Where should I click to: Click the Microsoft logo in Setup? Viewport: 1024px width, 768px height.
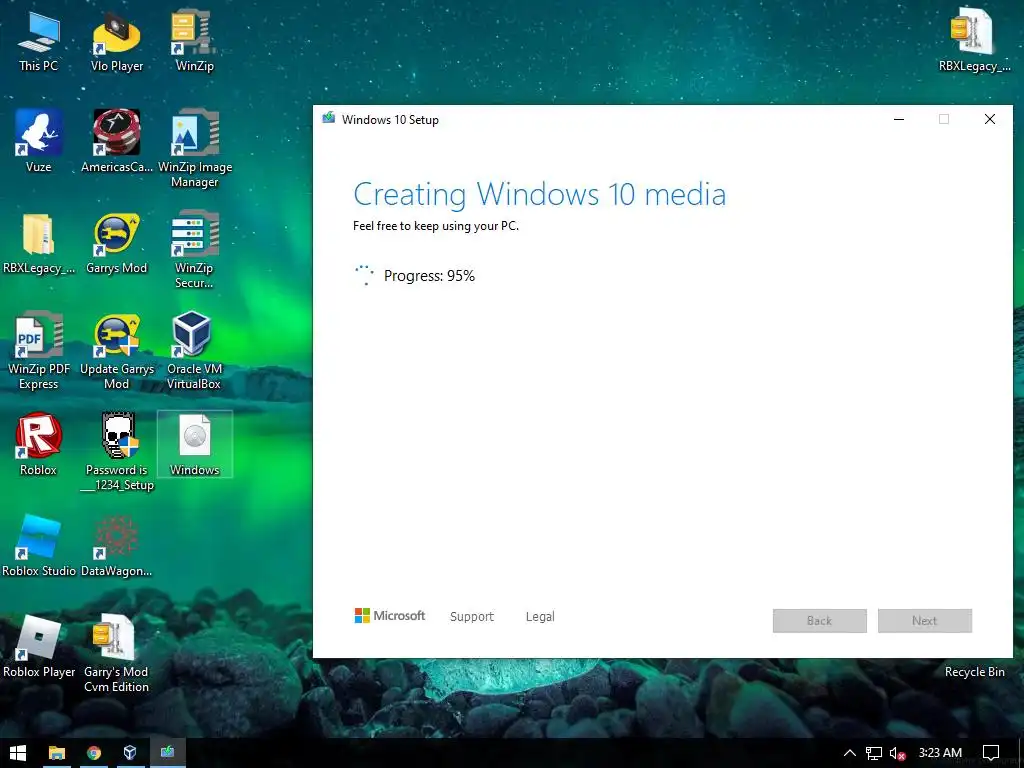(389, 616)
